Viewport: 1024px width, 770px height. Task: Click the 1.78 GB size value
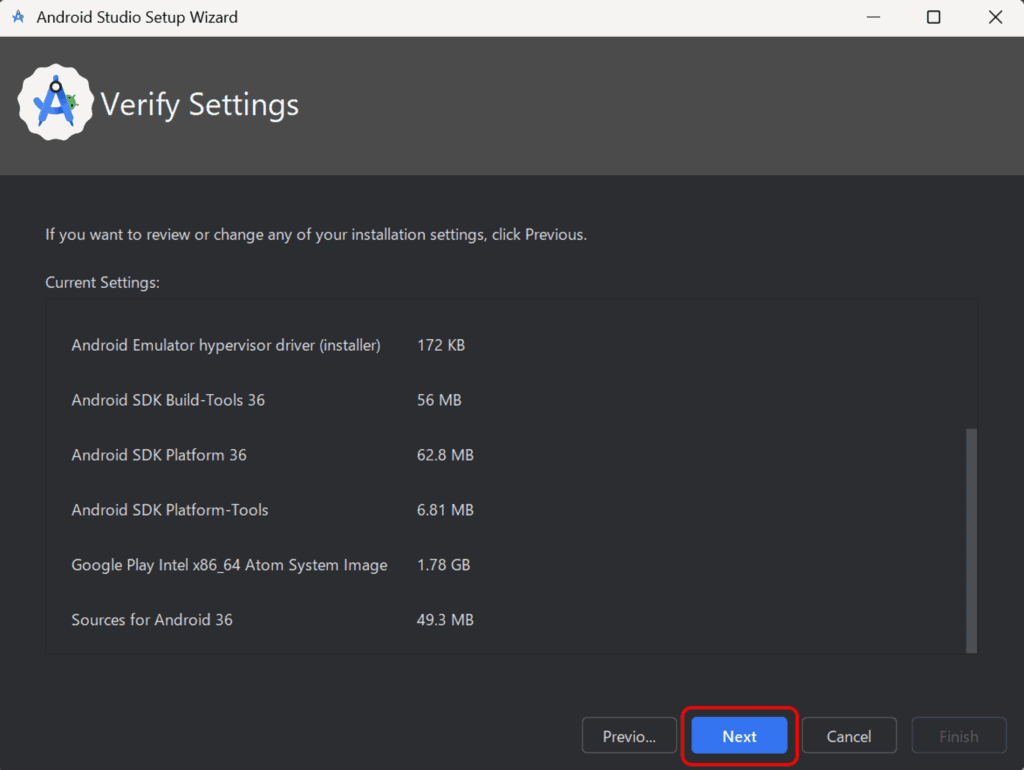click(x=443, y=565)
